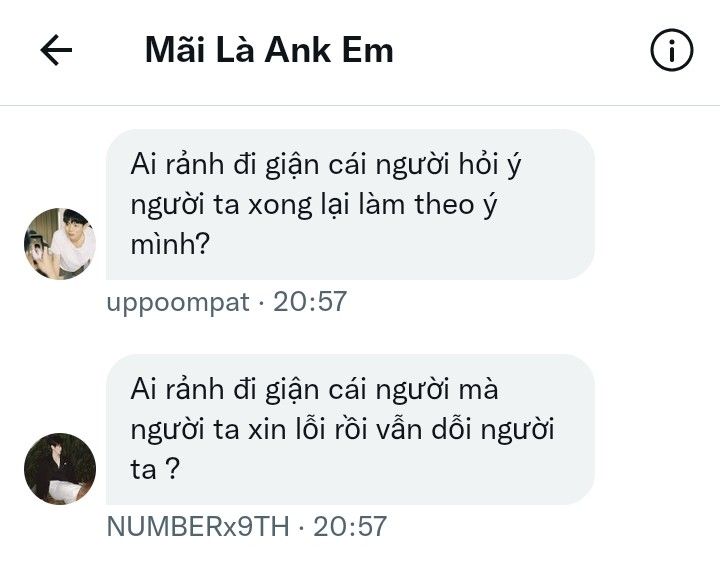Go back using the left arrow icon
The image size is (720, 564).
56,50
